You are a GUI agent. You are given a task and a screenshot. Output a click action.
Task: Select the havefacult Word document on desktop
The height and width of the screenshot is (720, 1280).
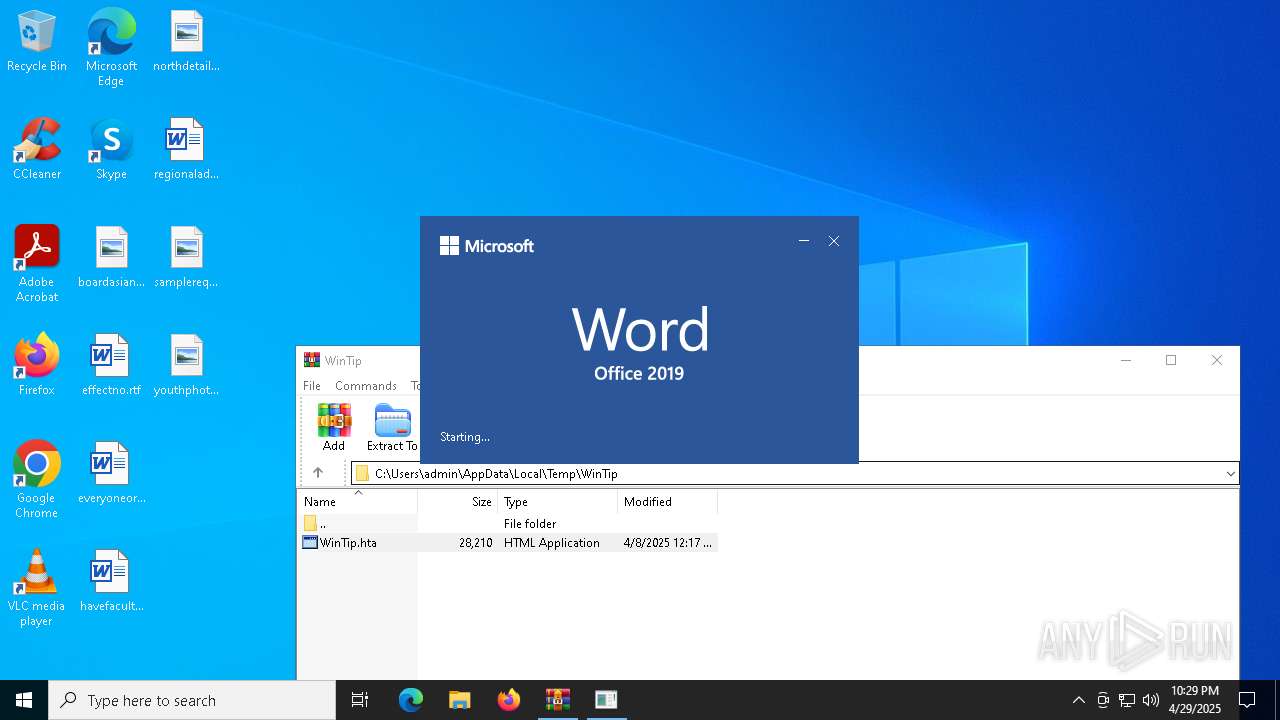(111, 582)
